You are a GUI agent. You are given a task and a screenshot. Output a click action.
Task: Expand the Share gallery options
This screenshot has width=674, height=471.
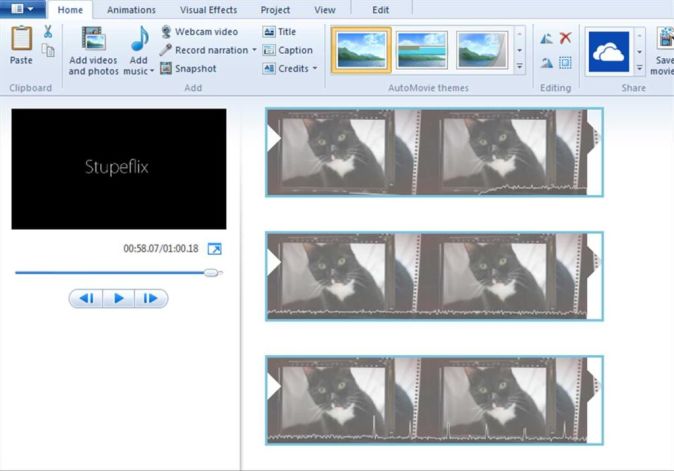640,68
